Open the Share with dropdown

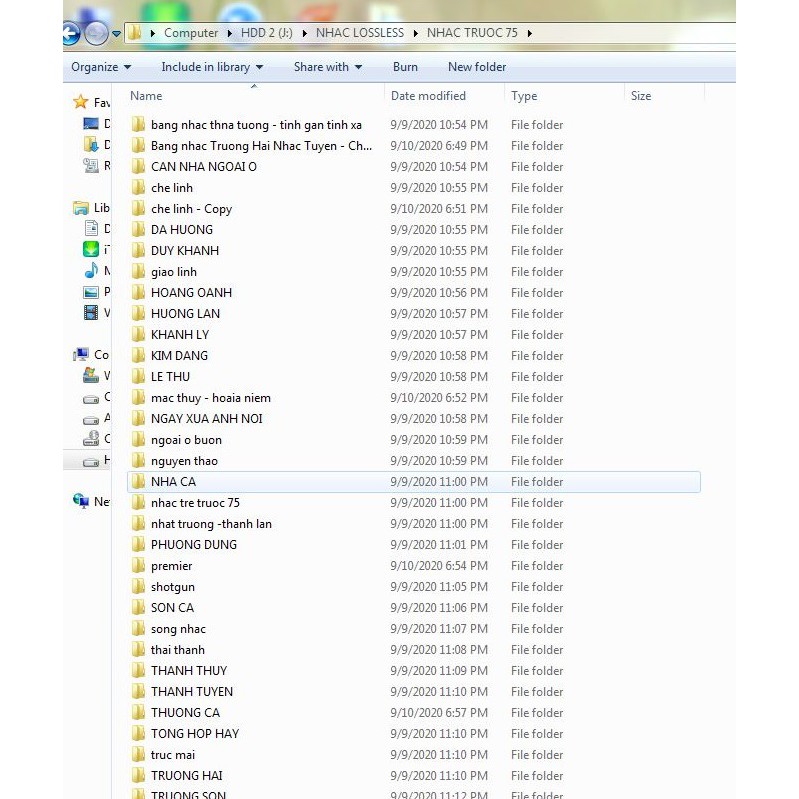coord(328,67)
